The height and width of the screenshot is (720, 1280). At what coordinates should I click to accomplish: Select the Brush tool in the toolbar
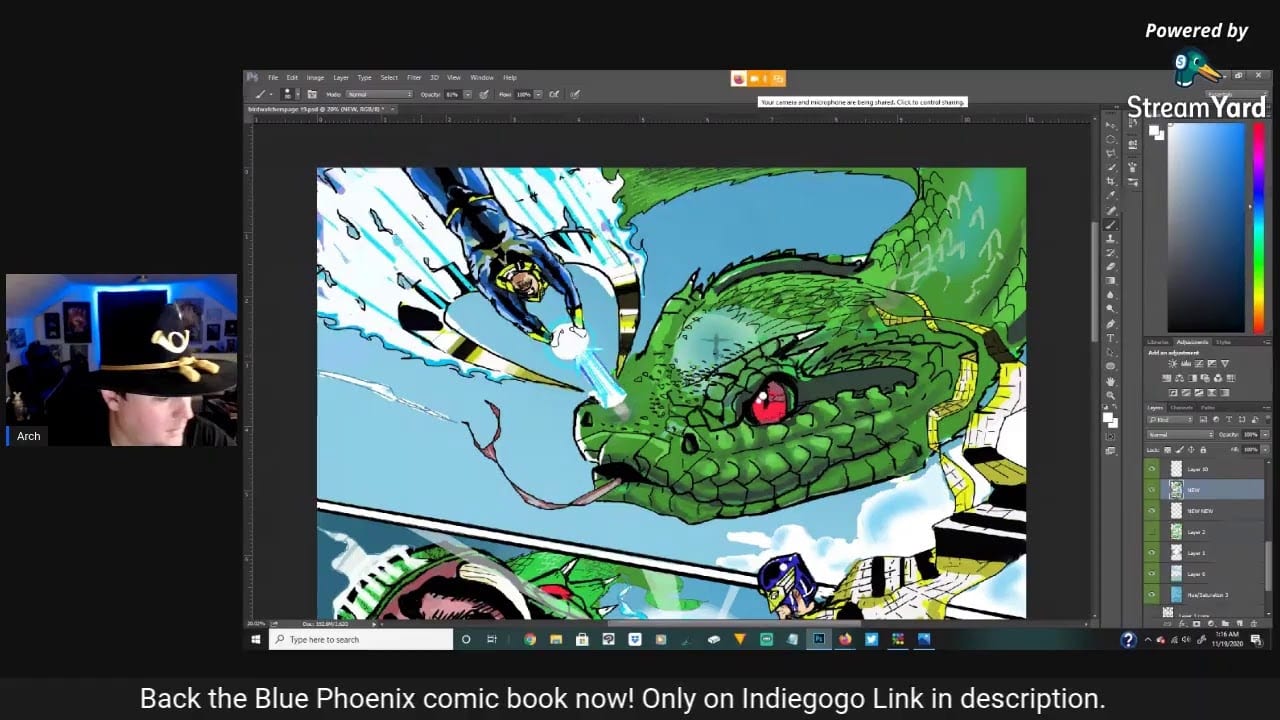(1111, 225)
